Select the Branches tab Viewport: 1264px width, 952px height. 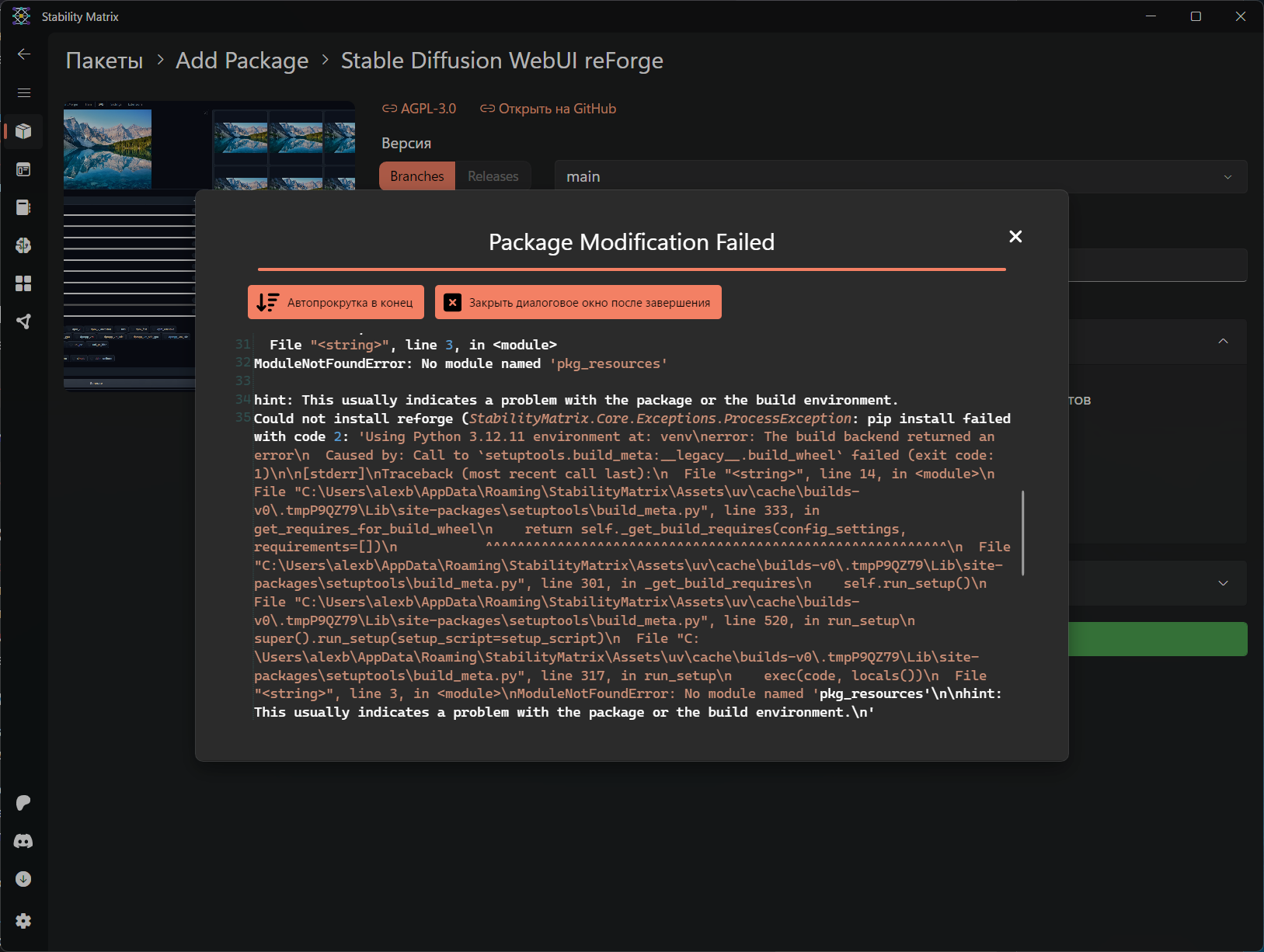tap(417, 176)
